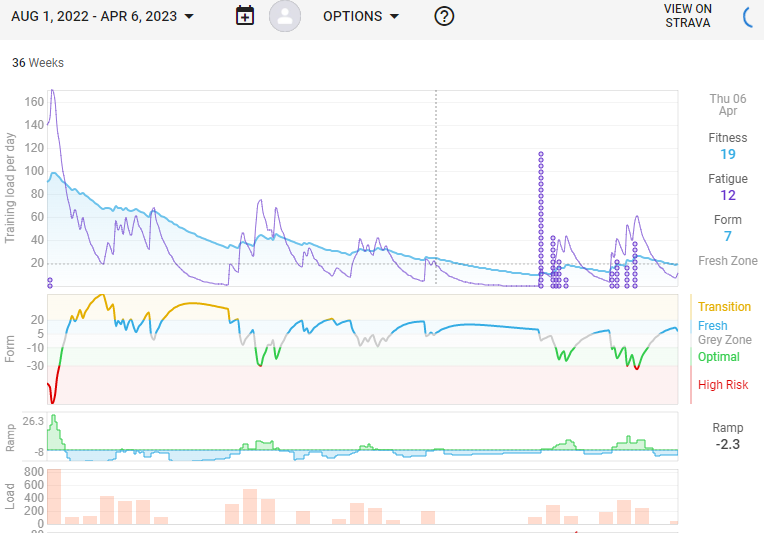This screenshot has width=764, height=533.
Task: Select the Fatigue value 12
Action: 727,195
